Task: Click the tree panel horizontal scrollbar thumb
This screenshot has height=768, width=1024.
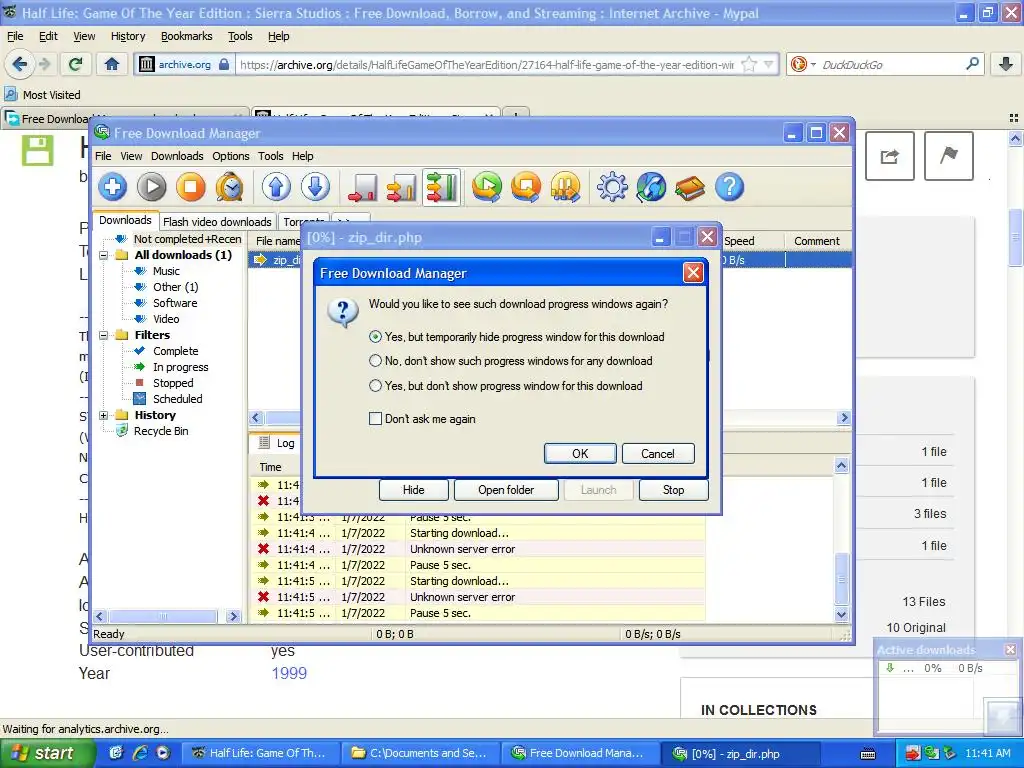Action: (163, 616)
